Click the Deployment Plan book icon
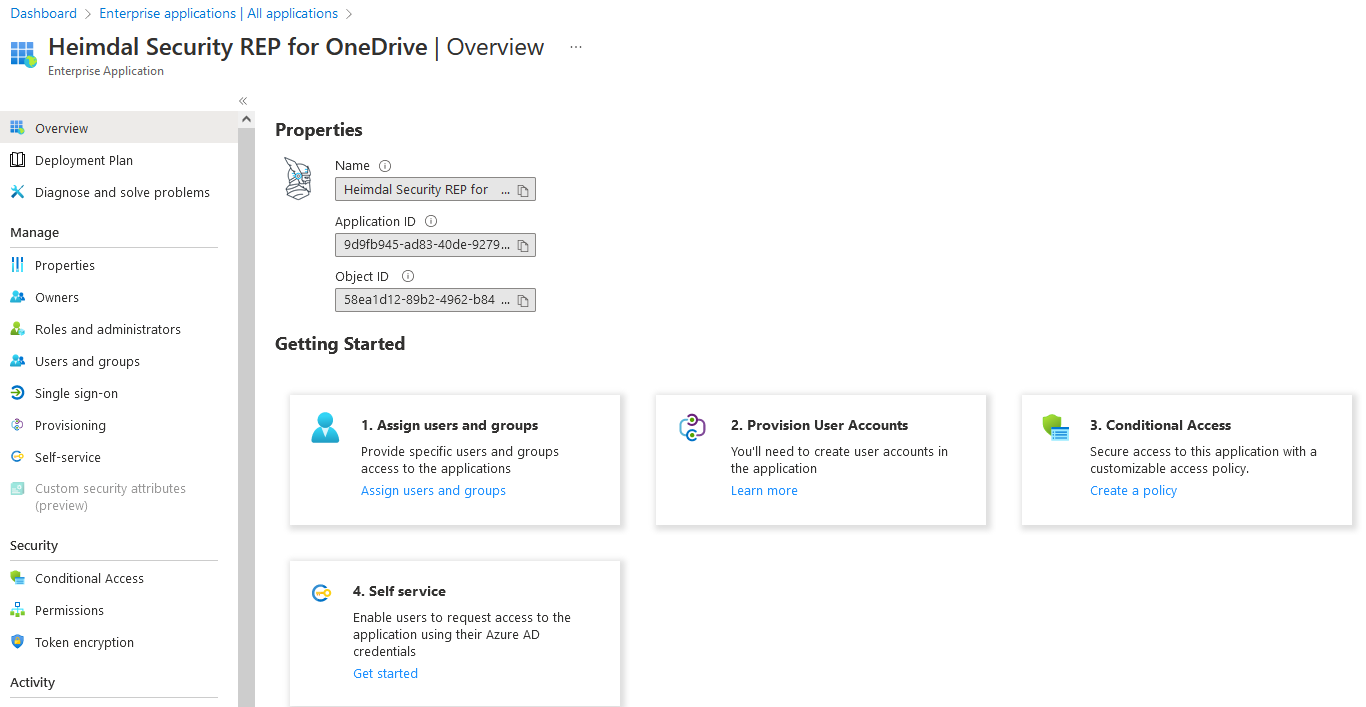 [x=17, y=160]
